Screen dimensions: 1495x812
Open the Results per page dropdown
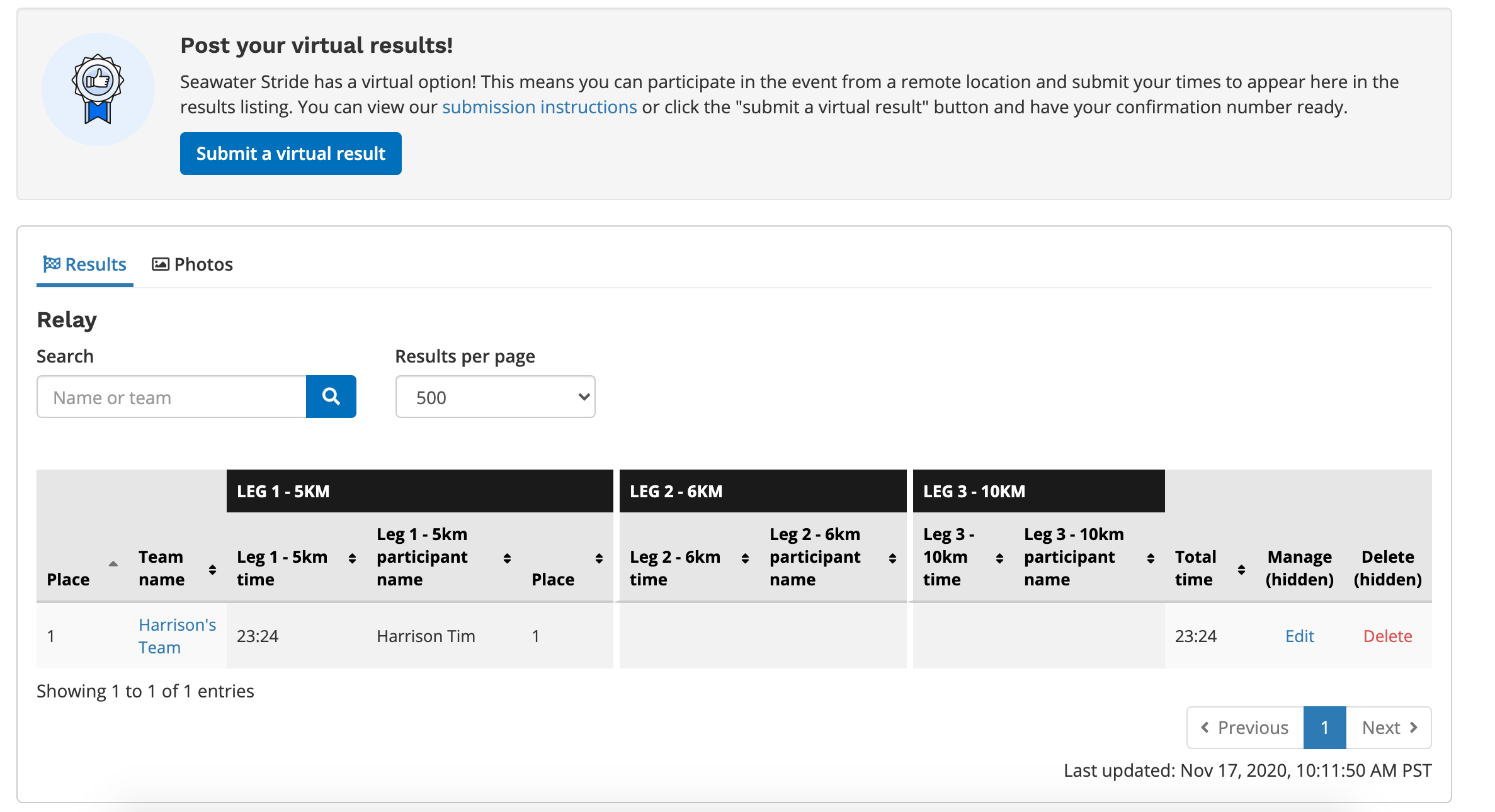[x=495, y=397]
